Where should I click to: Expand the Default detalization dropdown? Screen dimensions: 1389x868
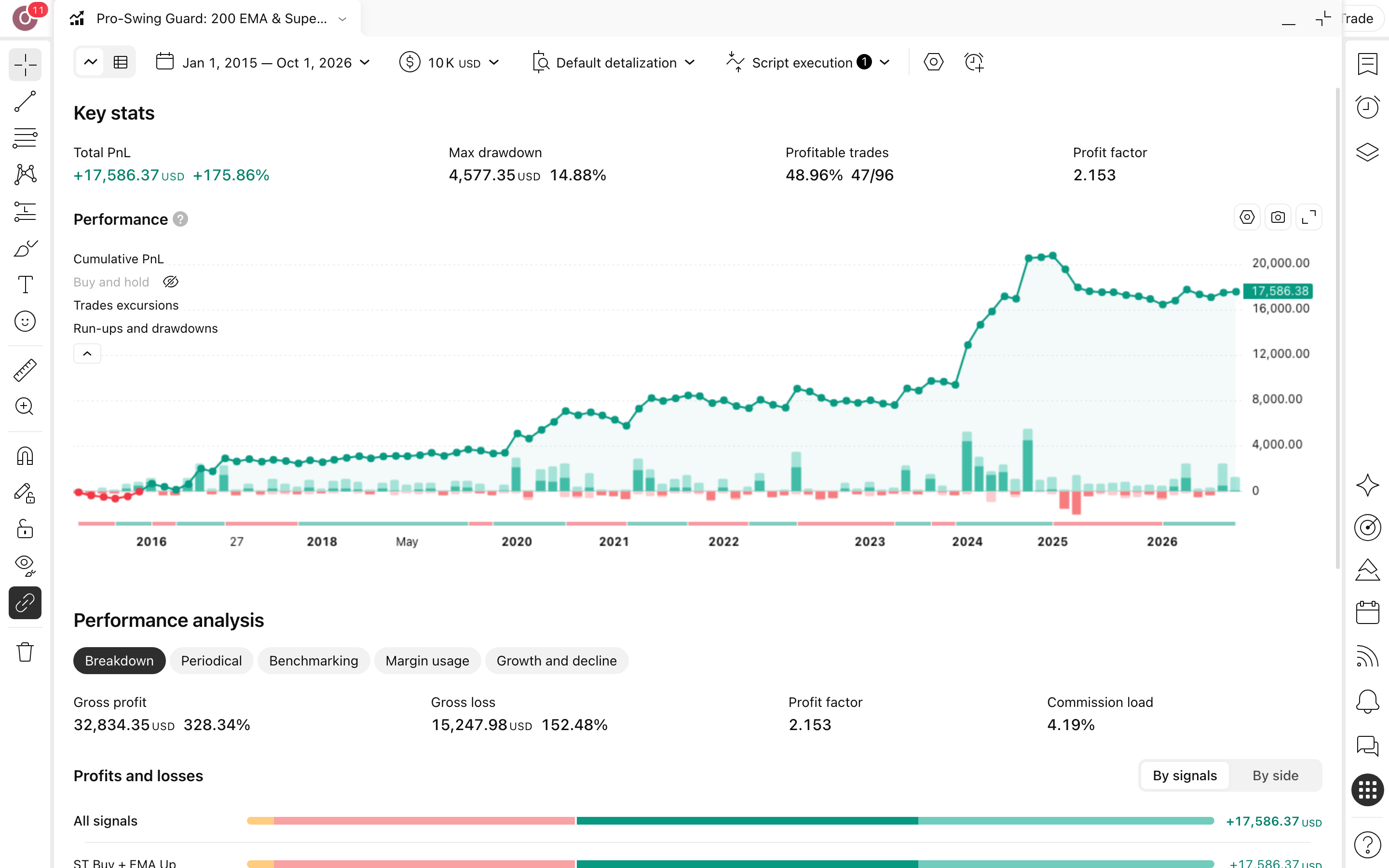(x=614, y=63)
